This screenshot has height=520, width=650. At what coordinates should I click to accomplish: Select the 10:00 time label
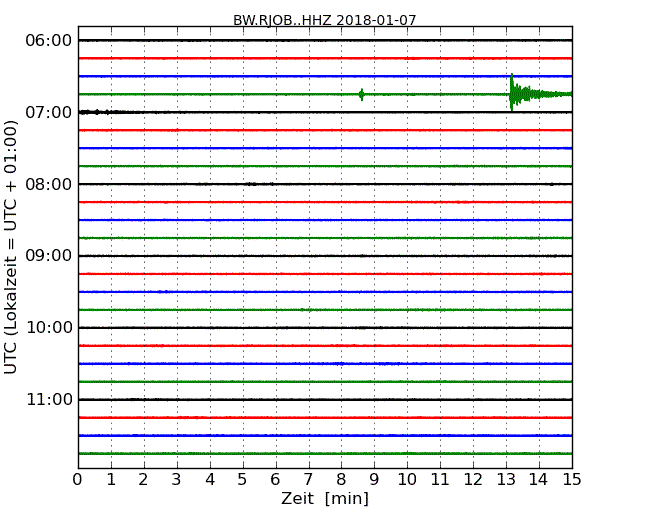49,328
